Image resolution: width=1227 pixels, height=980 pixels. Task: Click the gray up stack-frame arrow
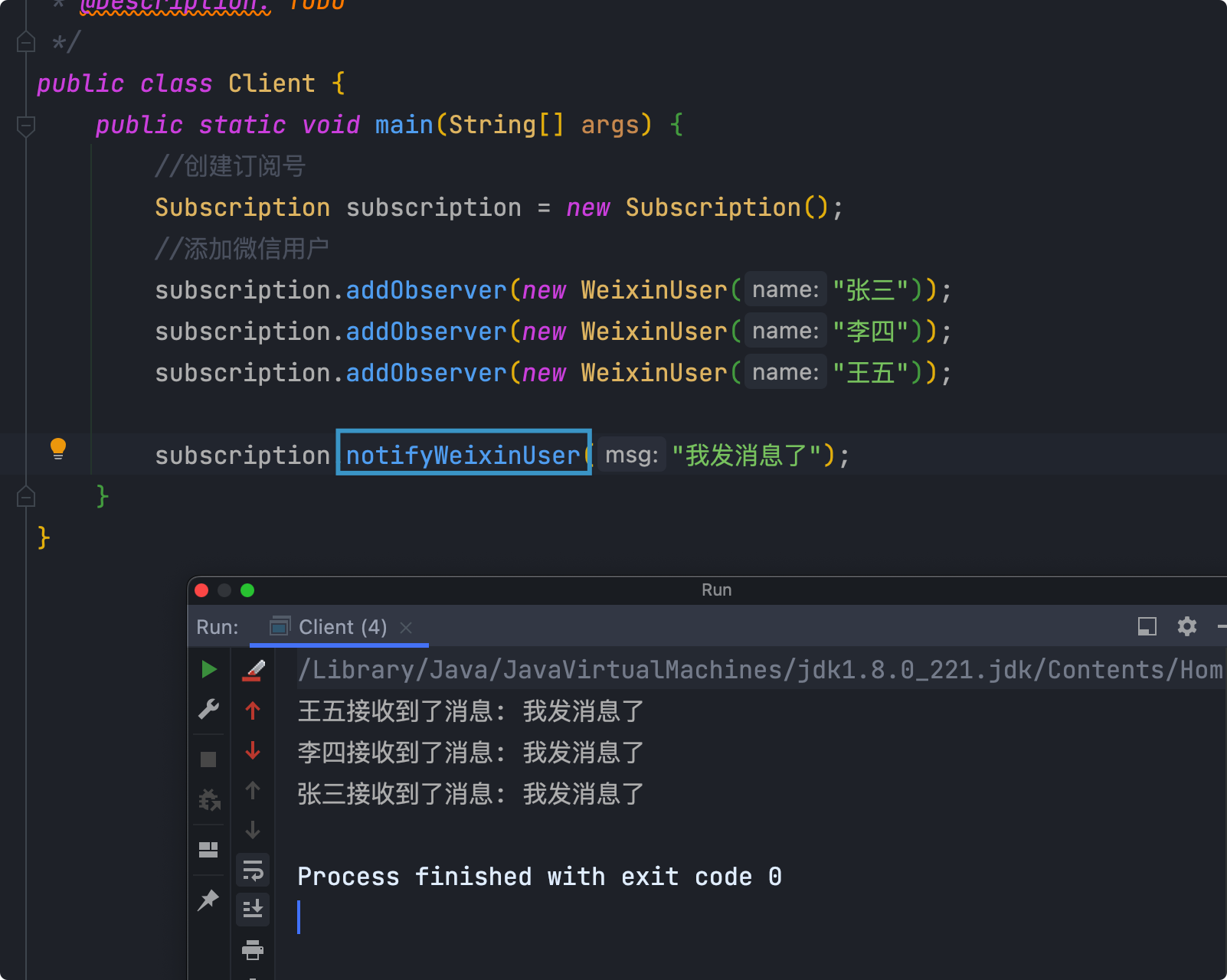[x=253, y=790]
